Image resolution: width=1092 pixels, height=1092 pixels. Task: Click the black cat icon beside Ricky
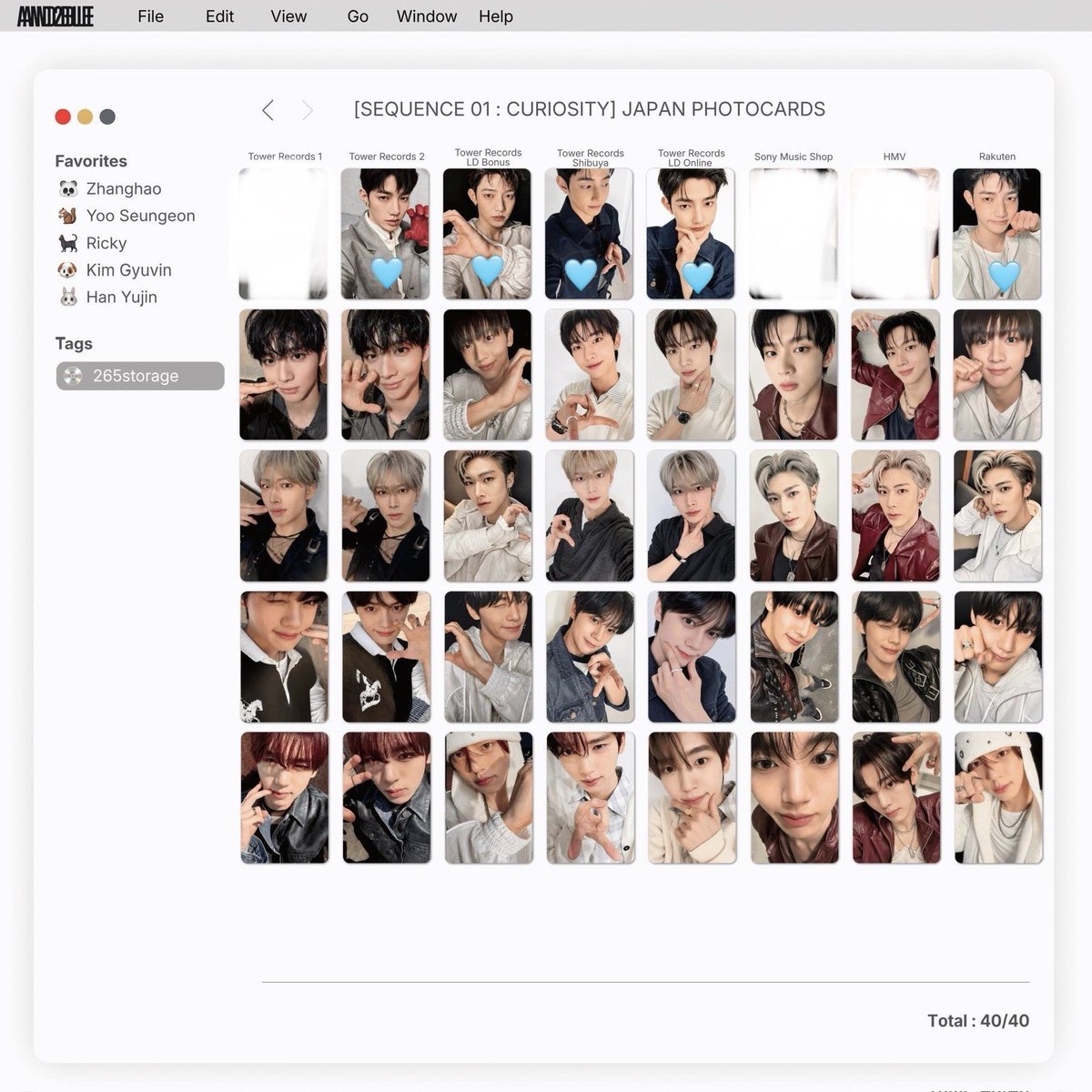(x=68, y=243)
